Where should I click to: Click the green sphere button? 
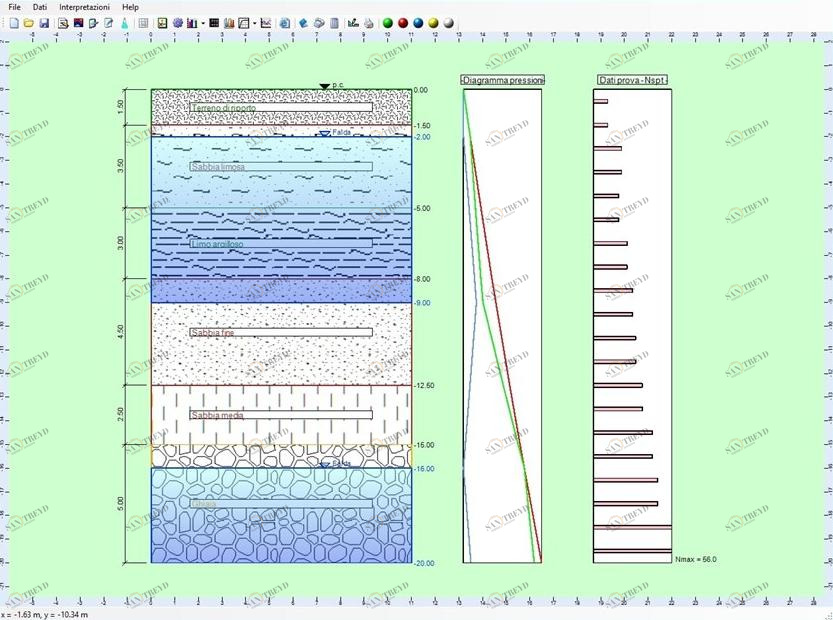coord(387,22)
